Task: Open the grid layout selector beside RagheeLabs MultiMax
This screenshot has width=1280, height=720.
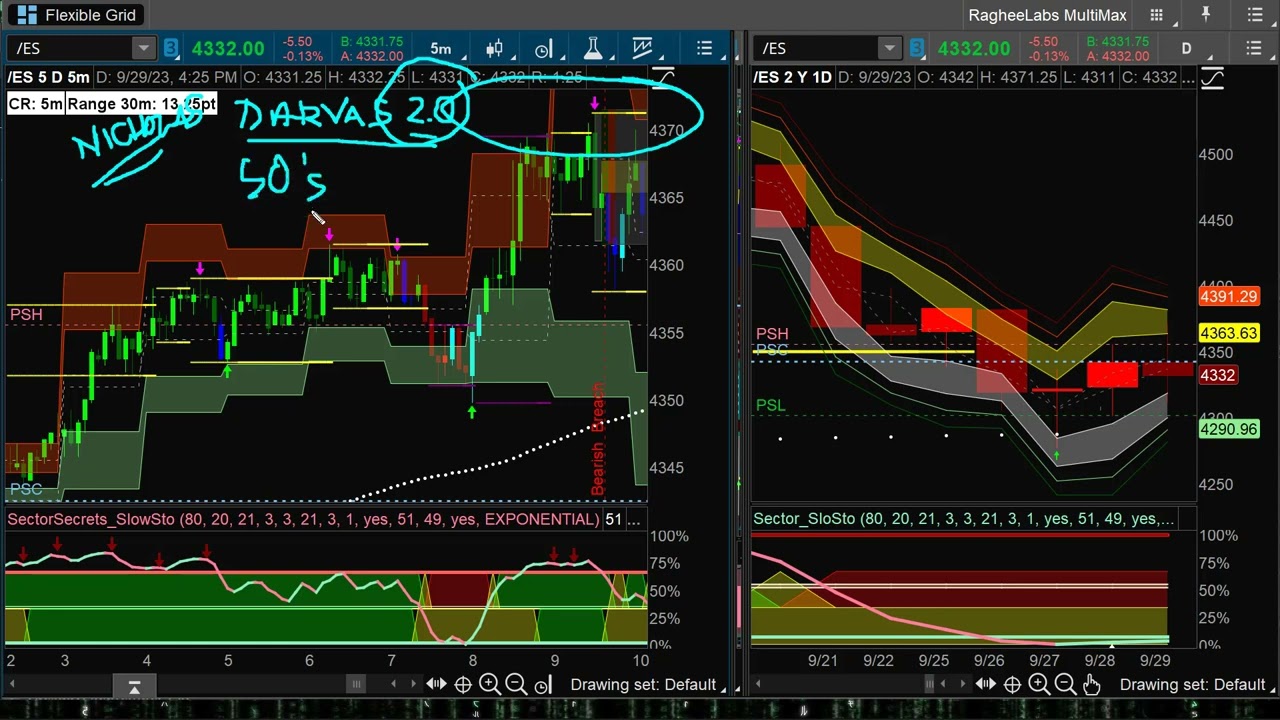Action: 1156,15
